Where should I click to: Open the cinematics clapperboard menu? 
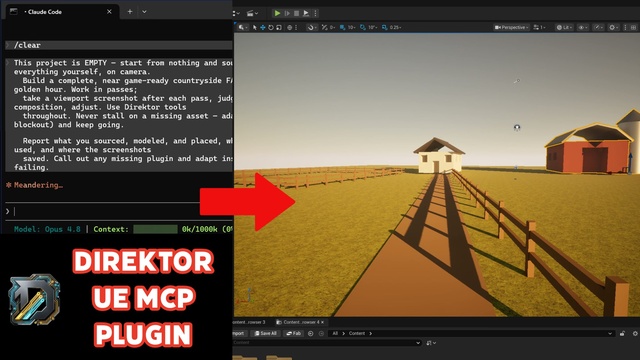[x=252, y=13]
